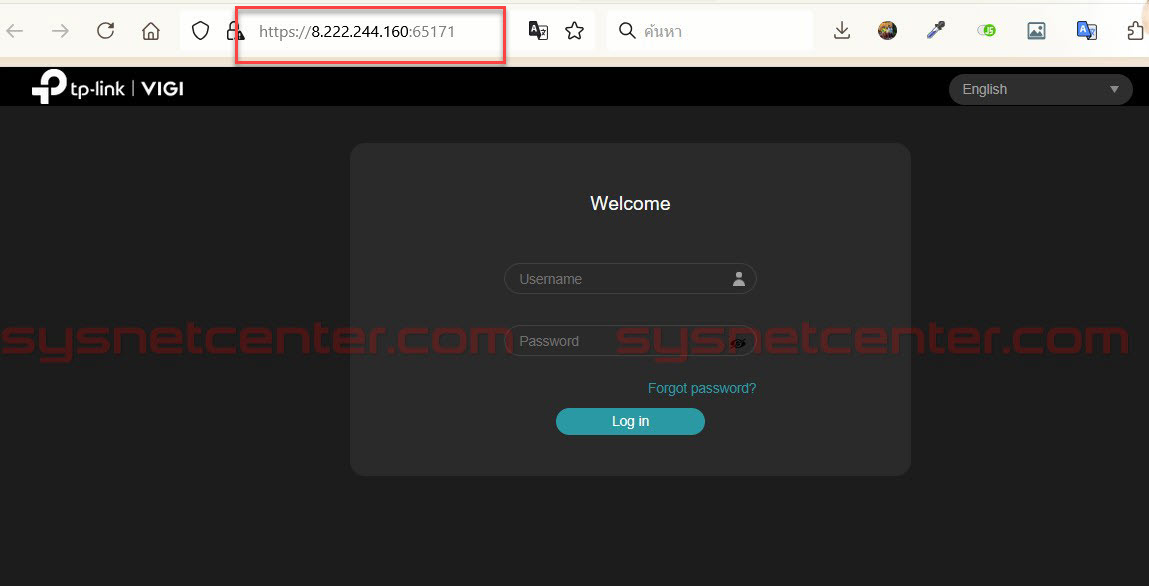Viewport: 1149px width, 586px height.
Task: Open the tracking protection shield icon
Action: (x=200, y=31)
